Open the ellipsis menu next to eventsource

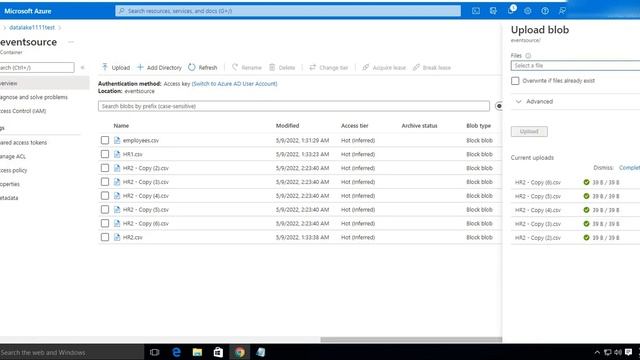tap(71, 42)
